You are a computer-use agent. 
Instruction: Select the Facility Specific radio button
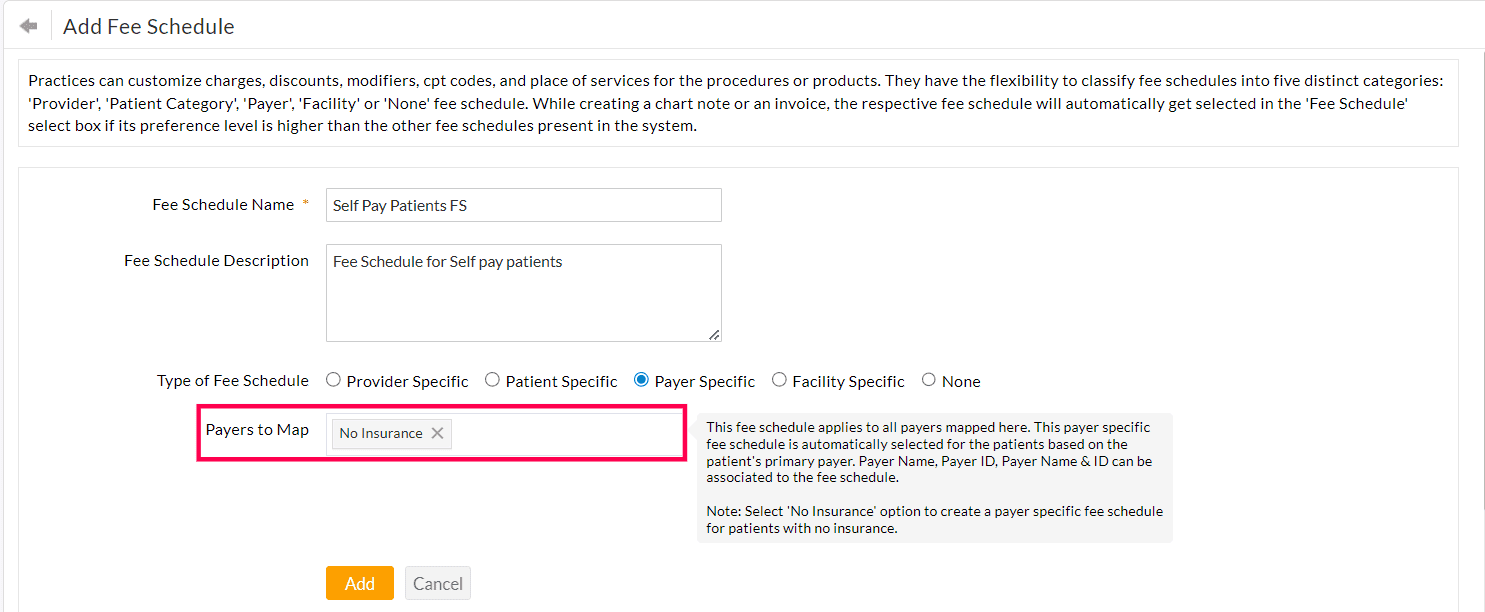780,380
